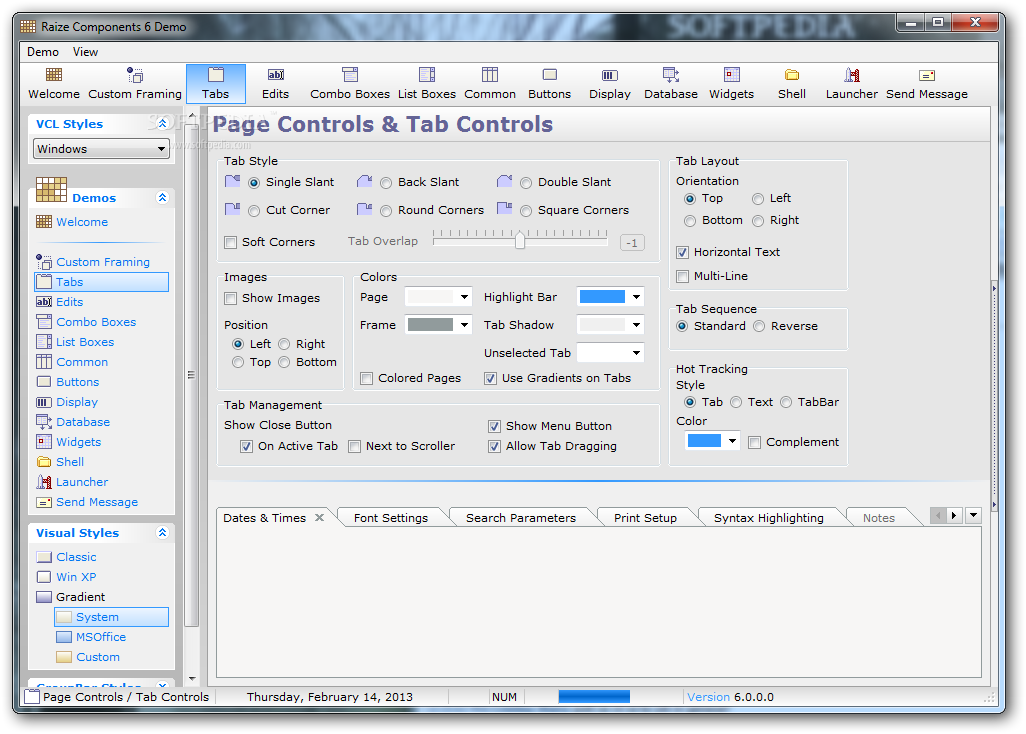Open the Demo menu
This screenshot has height=734, width=1026.
(x=43, y=52)
